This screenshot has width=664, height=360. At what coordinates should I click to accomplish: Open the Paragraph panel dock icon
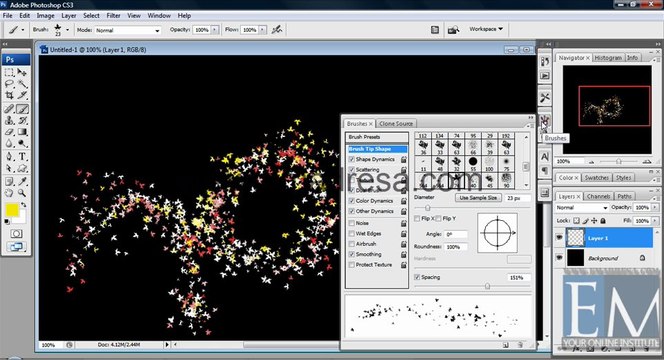tap(545, 171)
